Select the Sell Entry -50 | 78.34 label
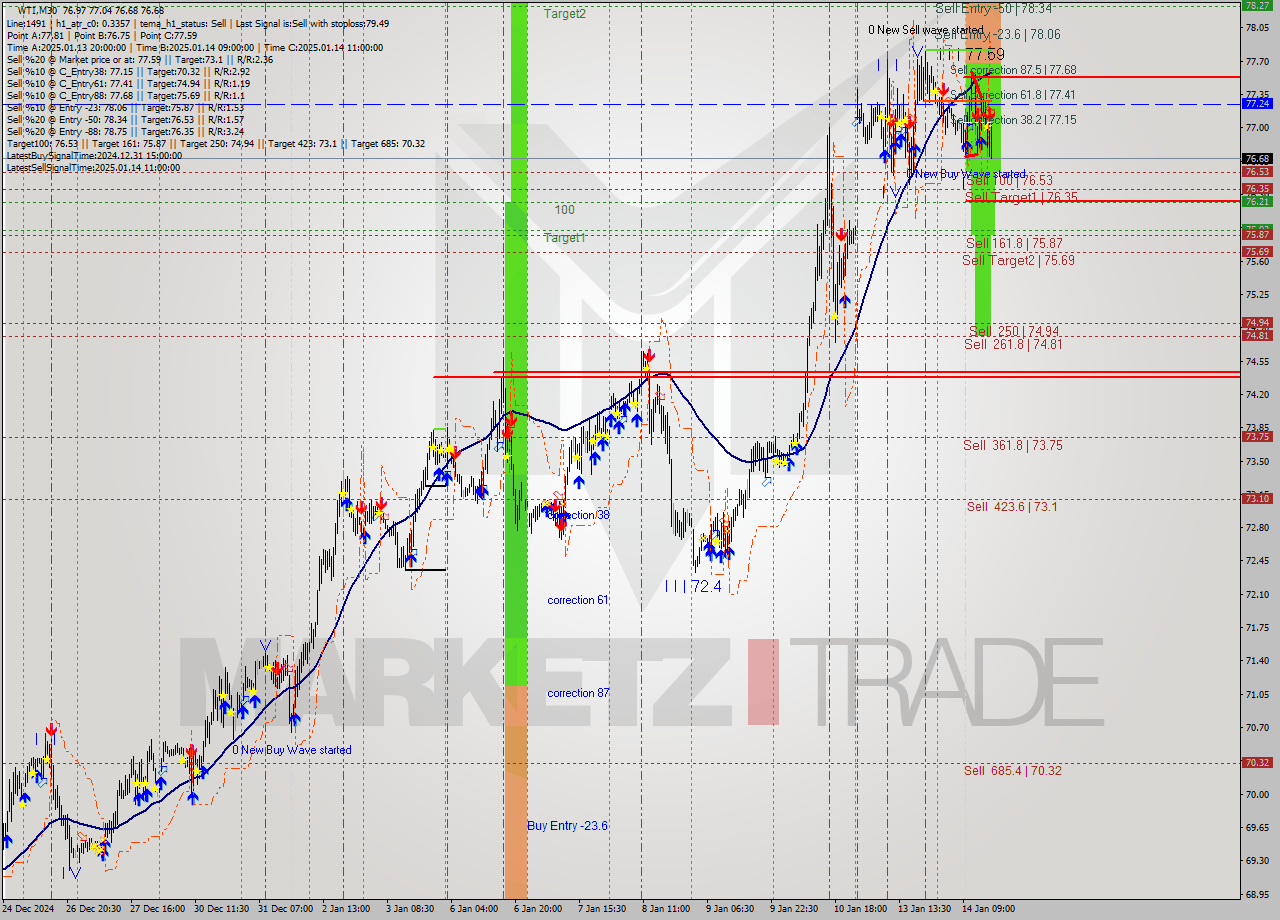Viewport: 1280px width, 920px height. coord(993,8)
